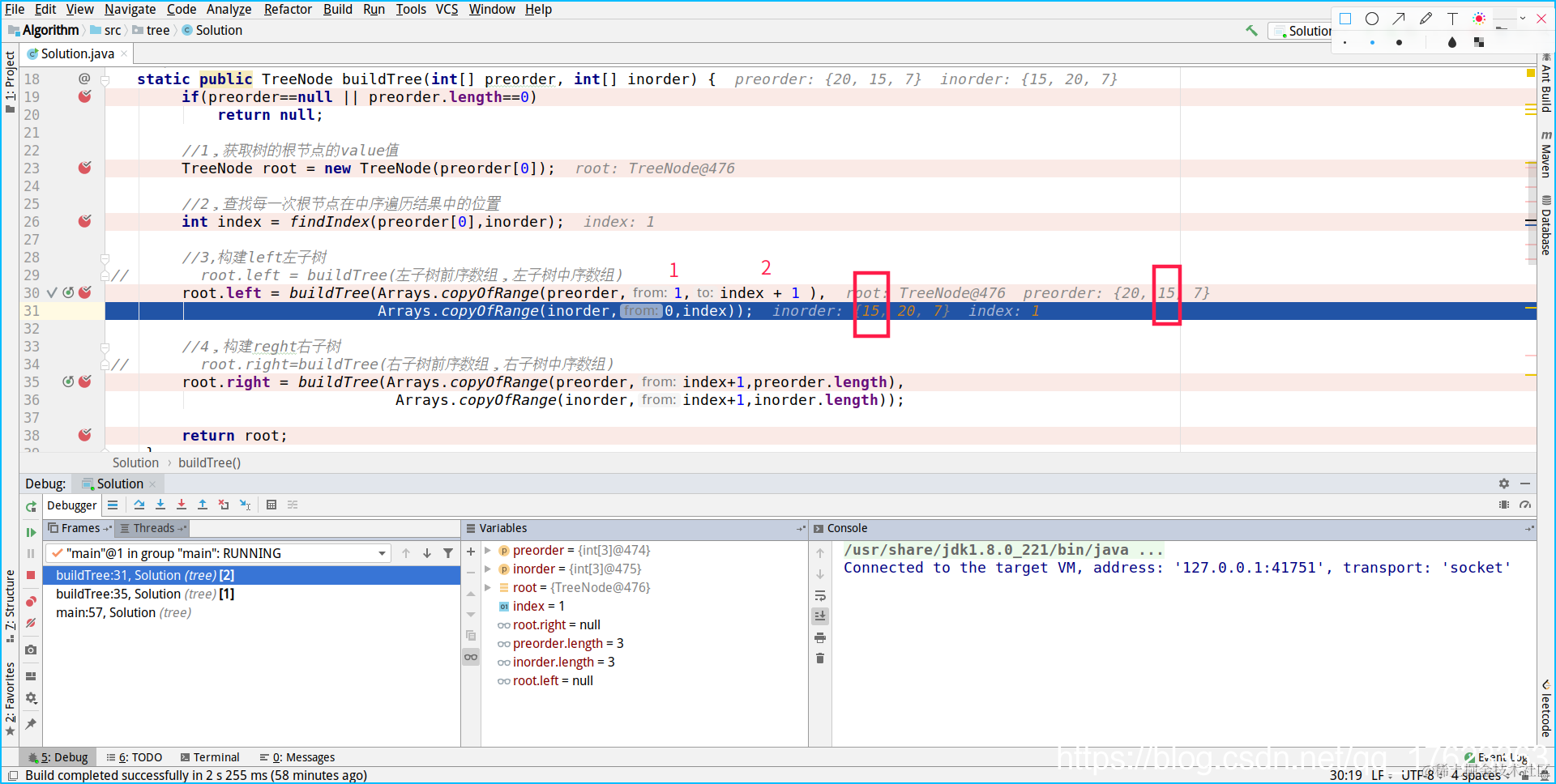The width and height of the screenshot is (1556, 784).
Task: Toggle scroll to end in the Console
Action: 820,616
